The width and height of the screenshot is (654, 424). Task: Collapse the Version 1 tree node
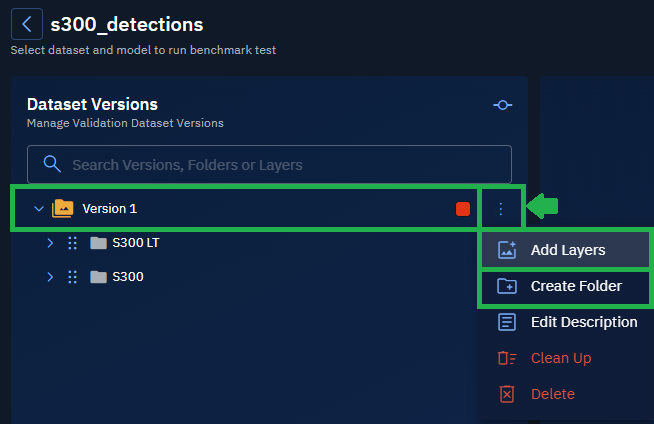pyautogui.click(x=39, y=208)
